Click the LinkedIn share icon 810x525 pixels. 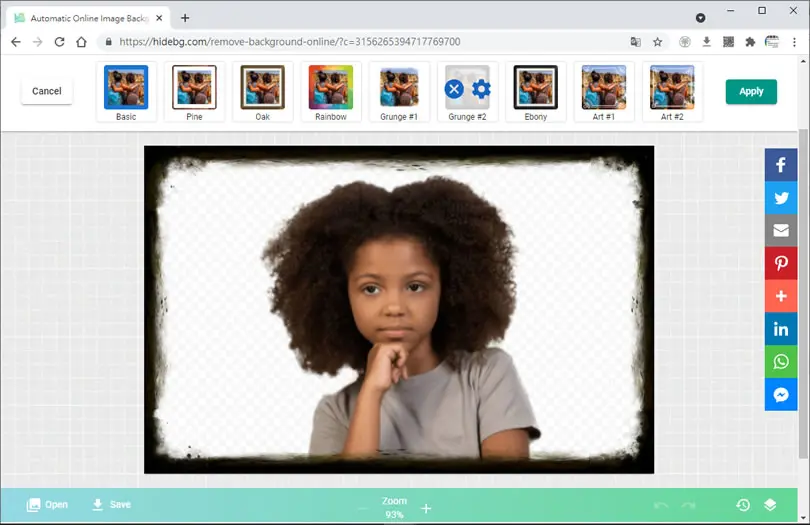pyautogui.click(x=781, y=329)
